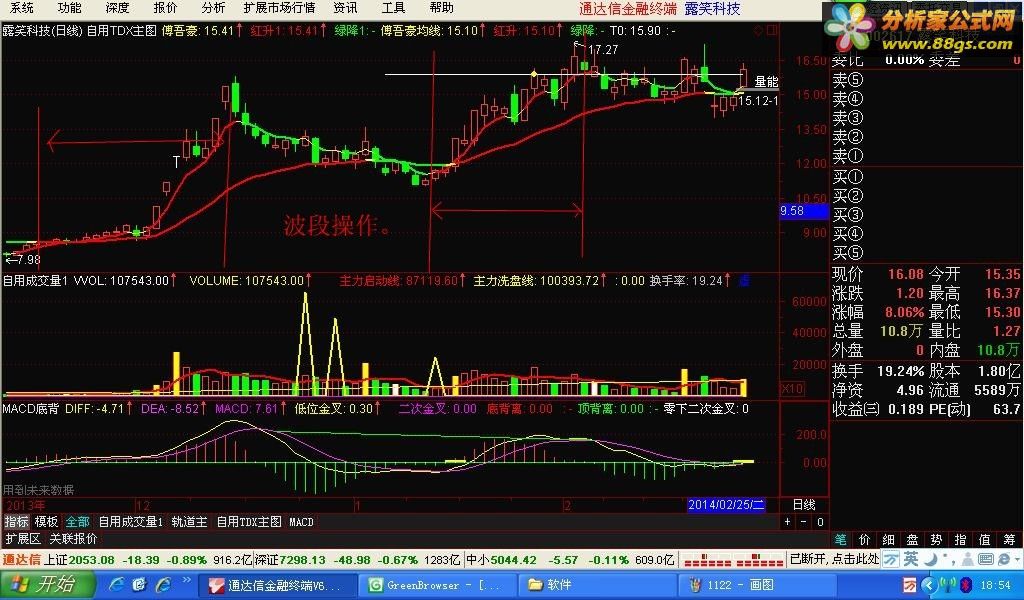Image resolution: width=1024 pixels, height=600 pixels.
Task: Click the 万 input method icon in language bar
Action: pyautogui.click(x=891, y=560)
